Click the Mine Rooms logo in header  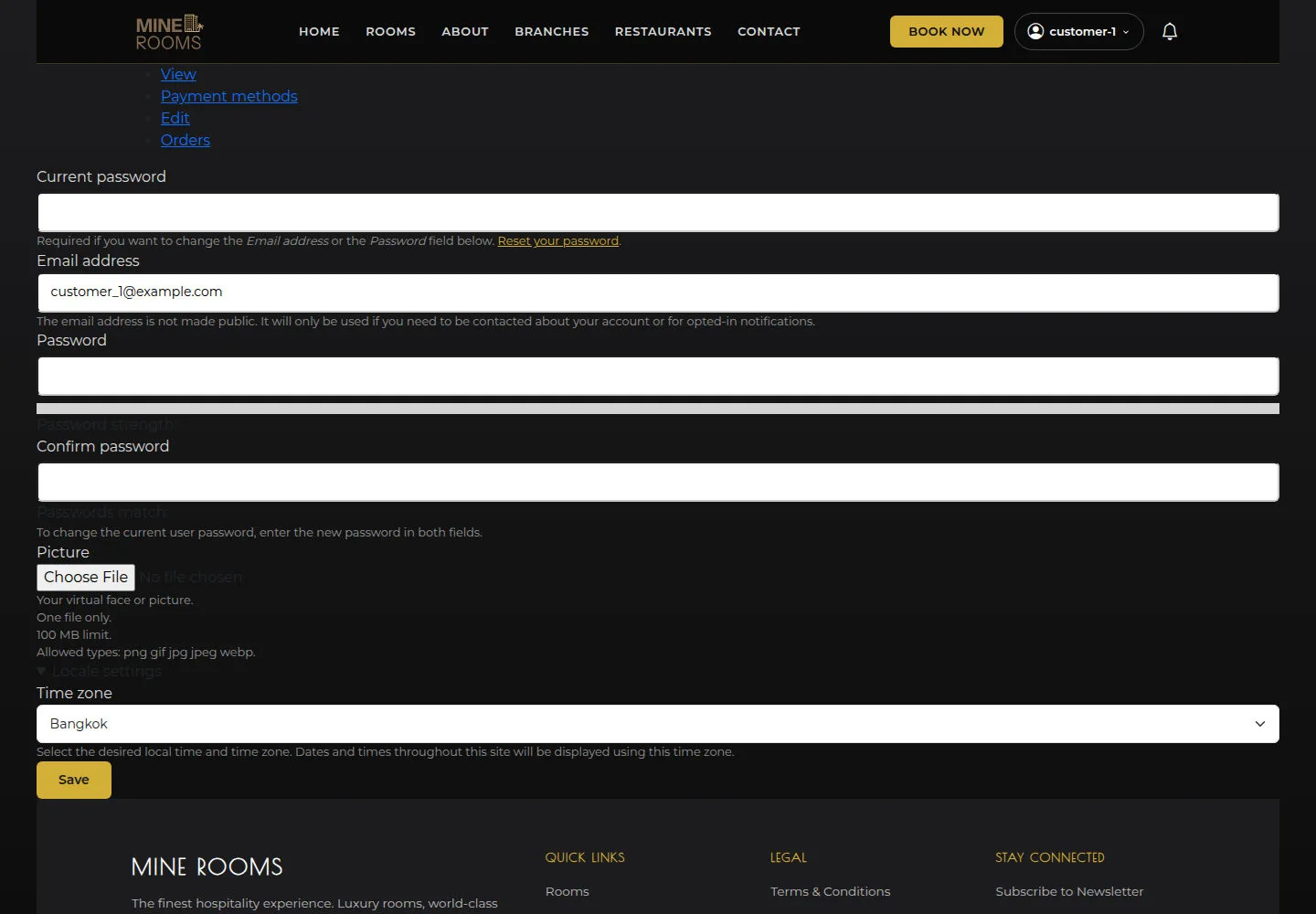coord(169,32)
